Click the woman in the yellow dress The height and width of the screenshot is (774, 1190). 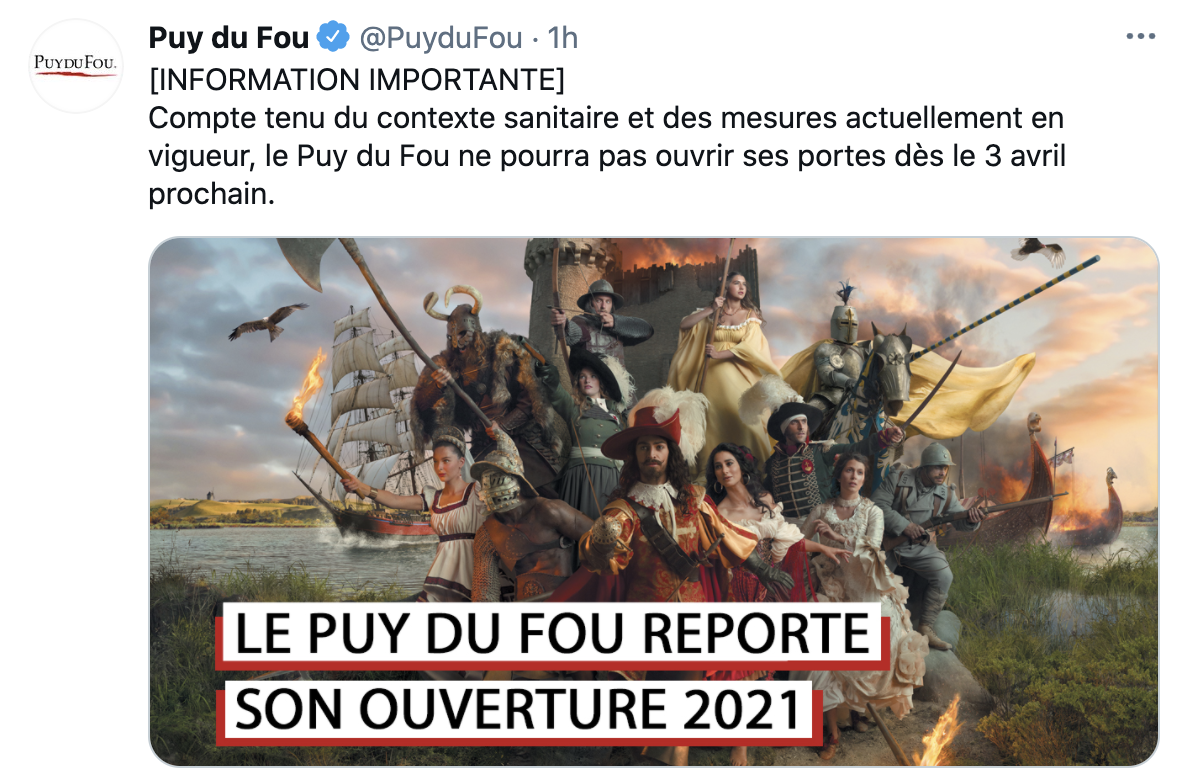(x=721, y=349)
